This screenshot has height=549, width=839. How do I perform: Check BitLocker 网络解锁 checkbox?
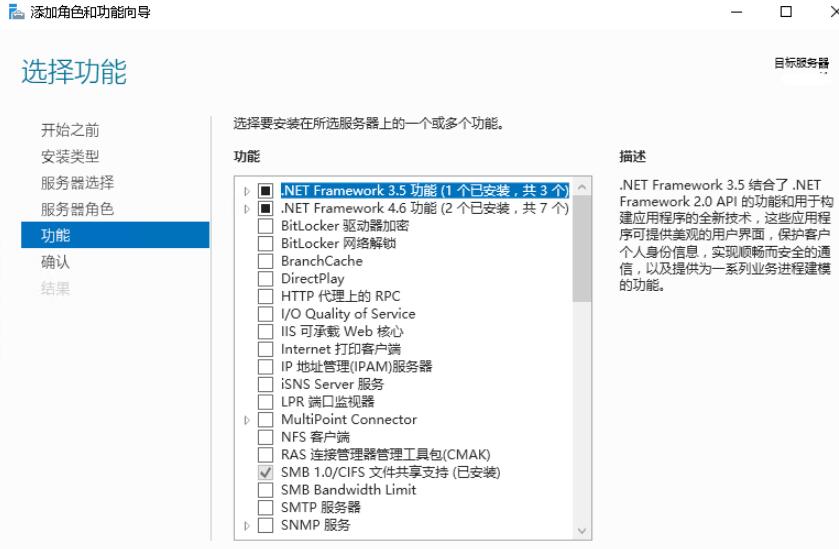tap(265, 244)
